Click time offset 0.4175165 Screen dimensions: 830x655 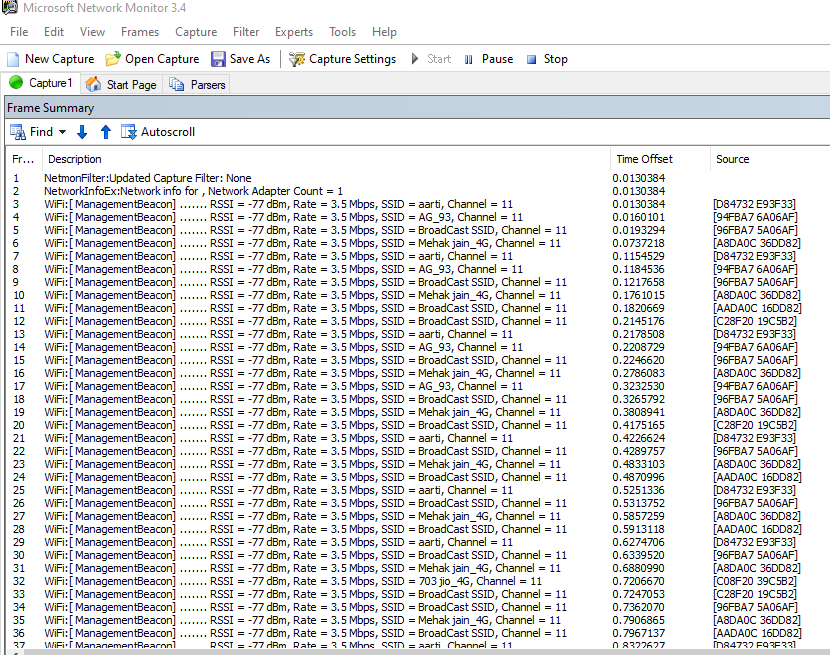pos(638,425)
